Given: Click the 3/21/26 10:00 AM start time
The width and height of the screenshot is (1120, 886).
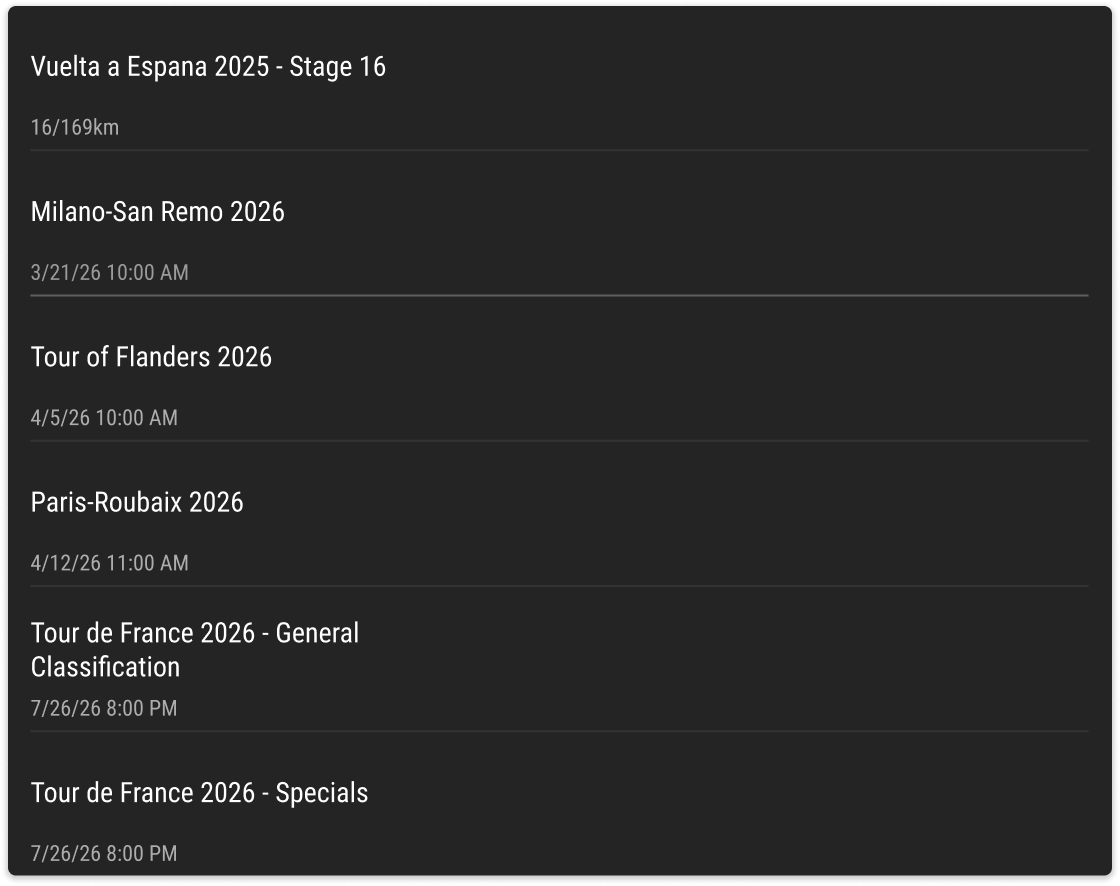Looking at the screenshot, I should point(110,273).
